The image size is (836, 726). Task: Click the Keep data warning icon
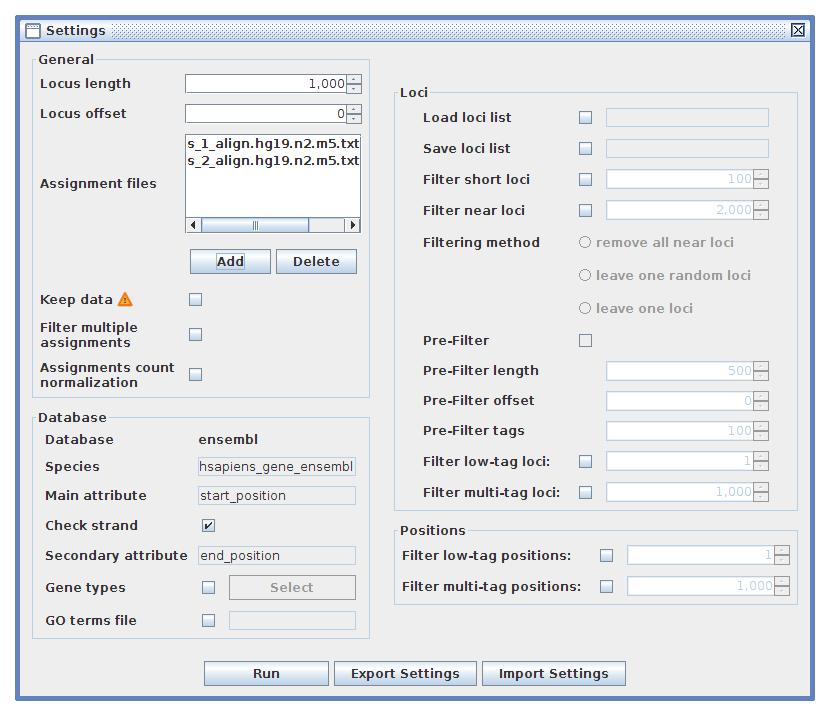[125, 299]
